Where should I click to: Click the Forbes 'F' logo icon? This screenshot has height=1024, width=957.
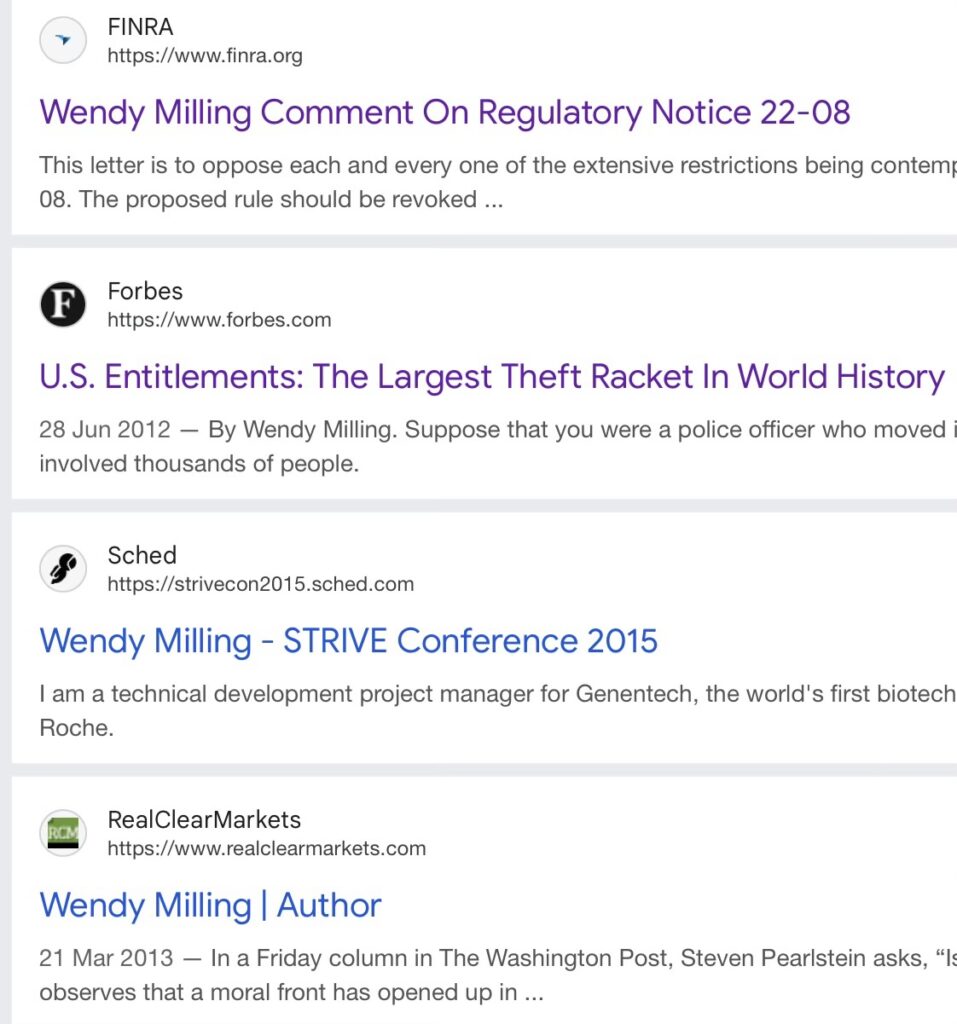tap(63, 305)
